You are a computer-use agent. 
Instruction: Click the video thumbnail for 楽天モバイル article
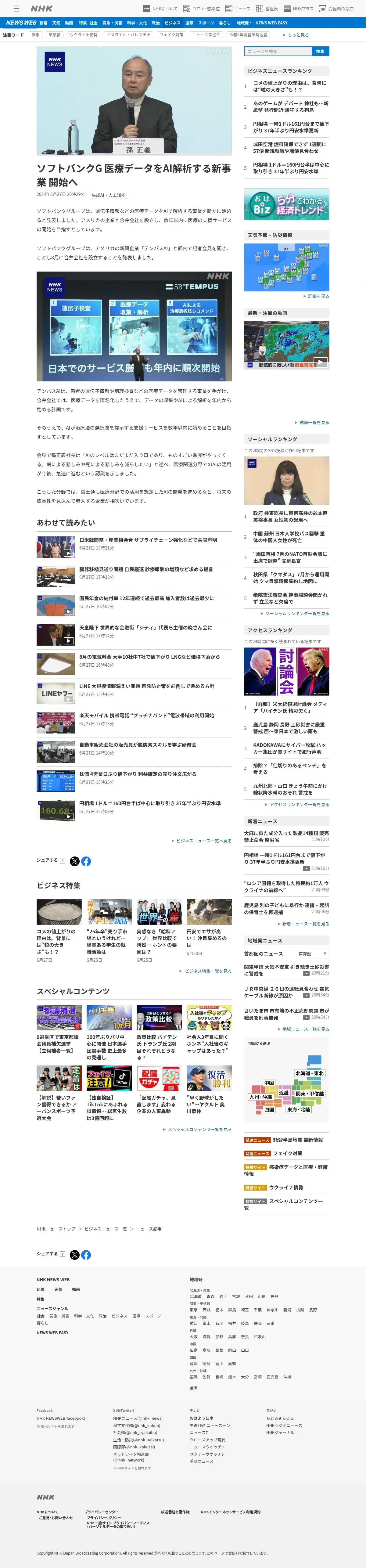[x=55, y=723]
